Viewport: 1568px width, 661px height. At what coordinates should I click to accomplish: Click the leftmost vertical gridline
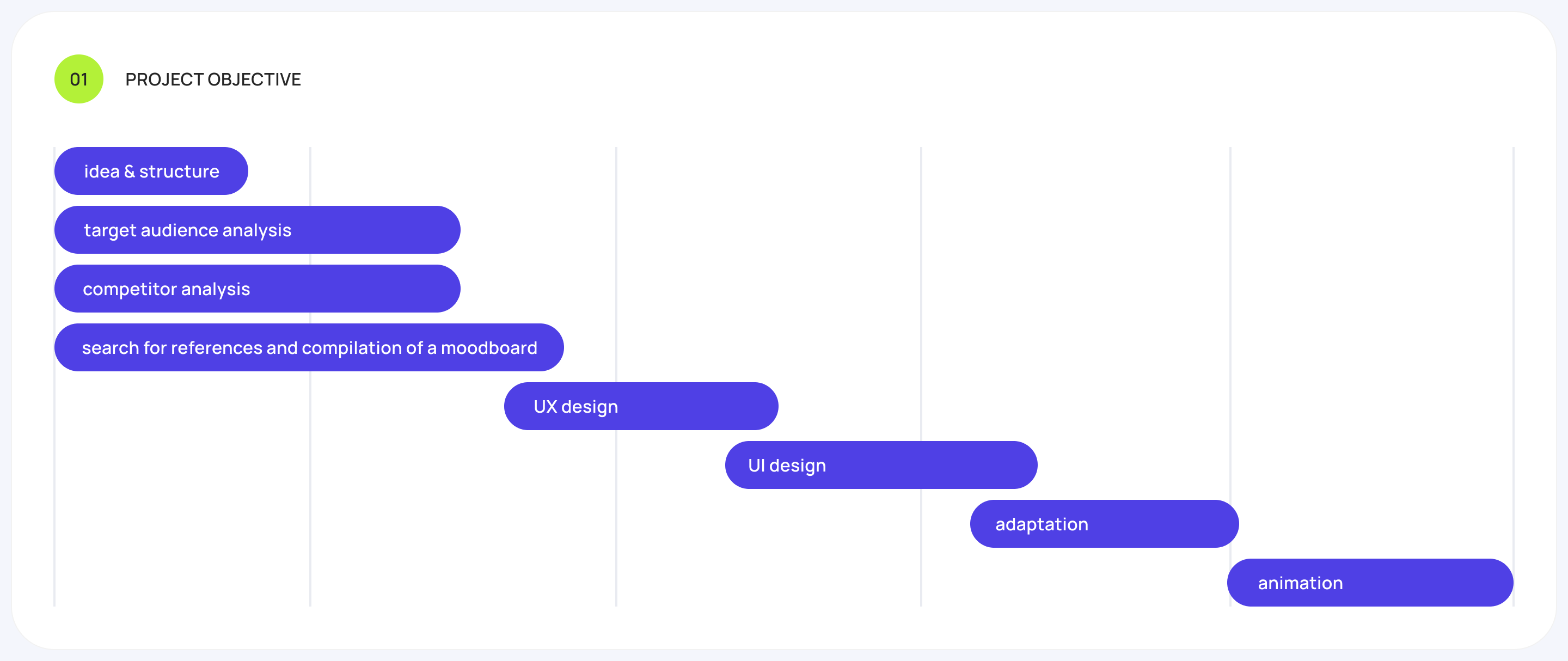[55, 487]
